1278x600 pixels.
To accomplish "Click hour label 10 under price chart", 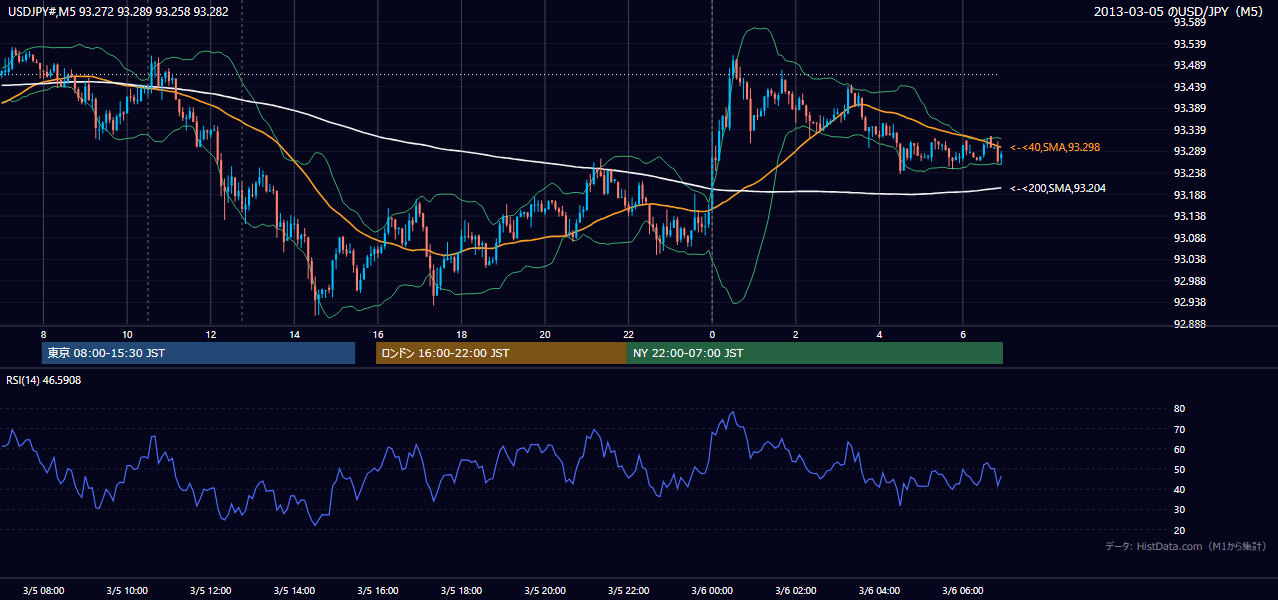I will 127,334.
